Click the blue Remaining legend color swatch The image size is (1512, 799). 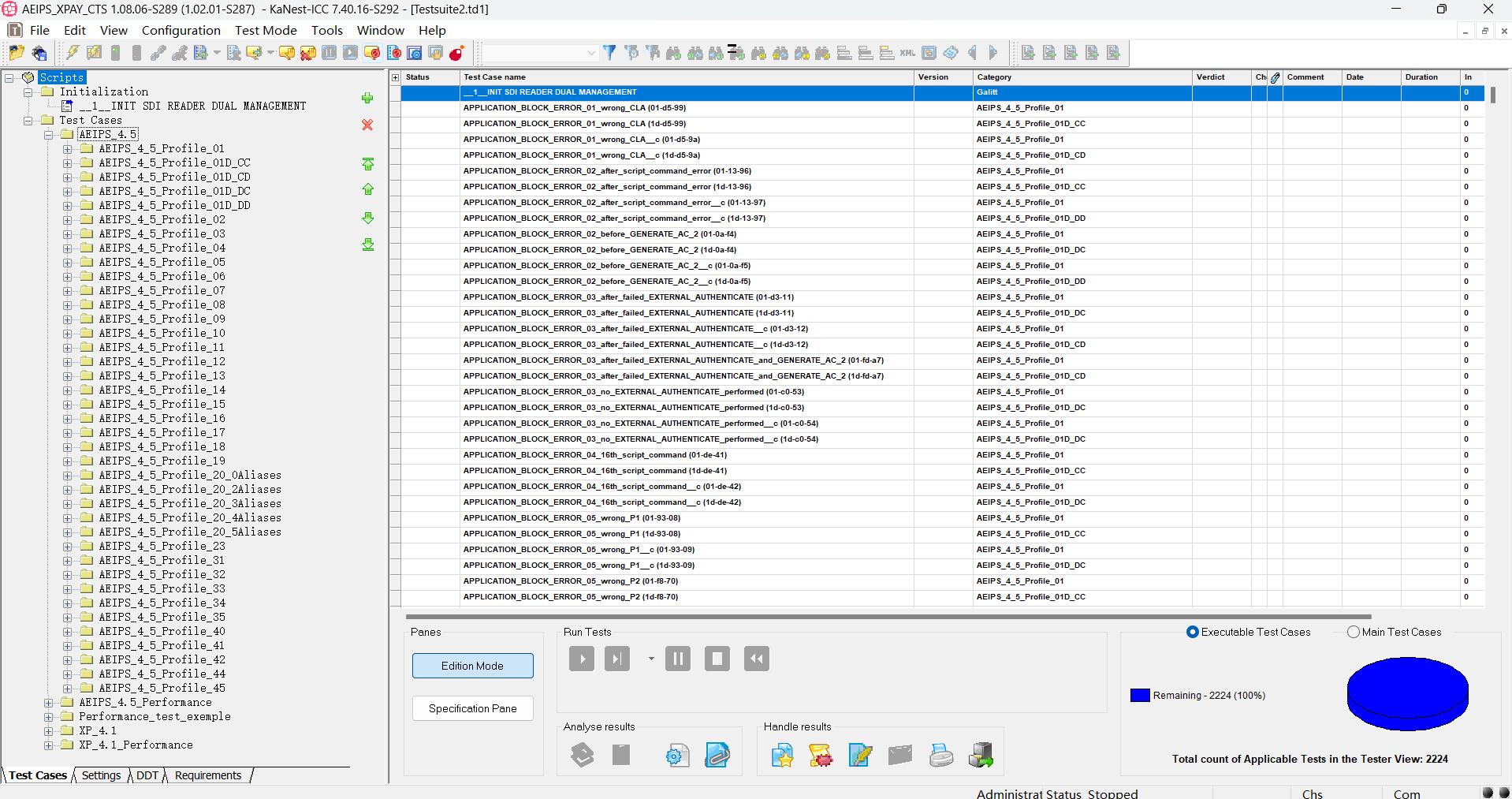click(x=1140, y=695)
